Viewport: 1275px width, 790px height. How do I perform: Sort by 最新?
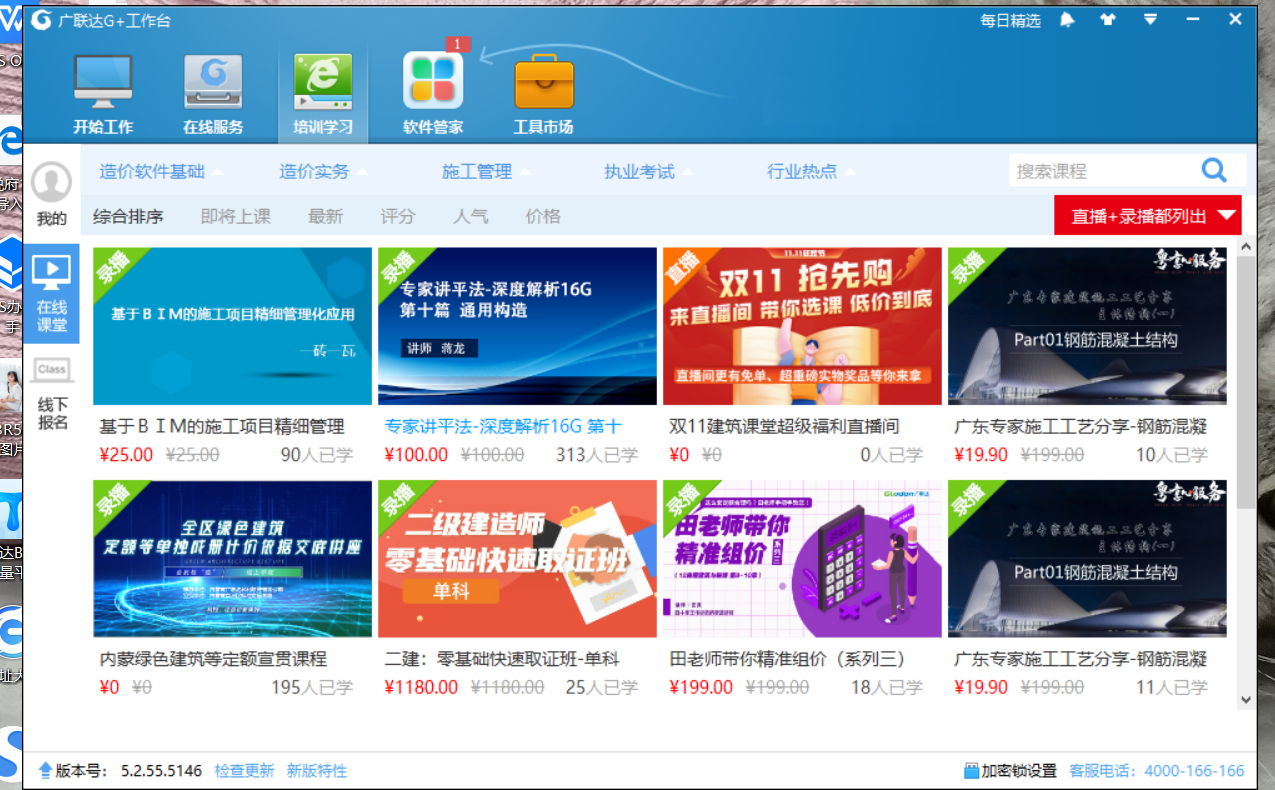coord(325,216)
